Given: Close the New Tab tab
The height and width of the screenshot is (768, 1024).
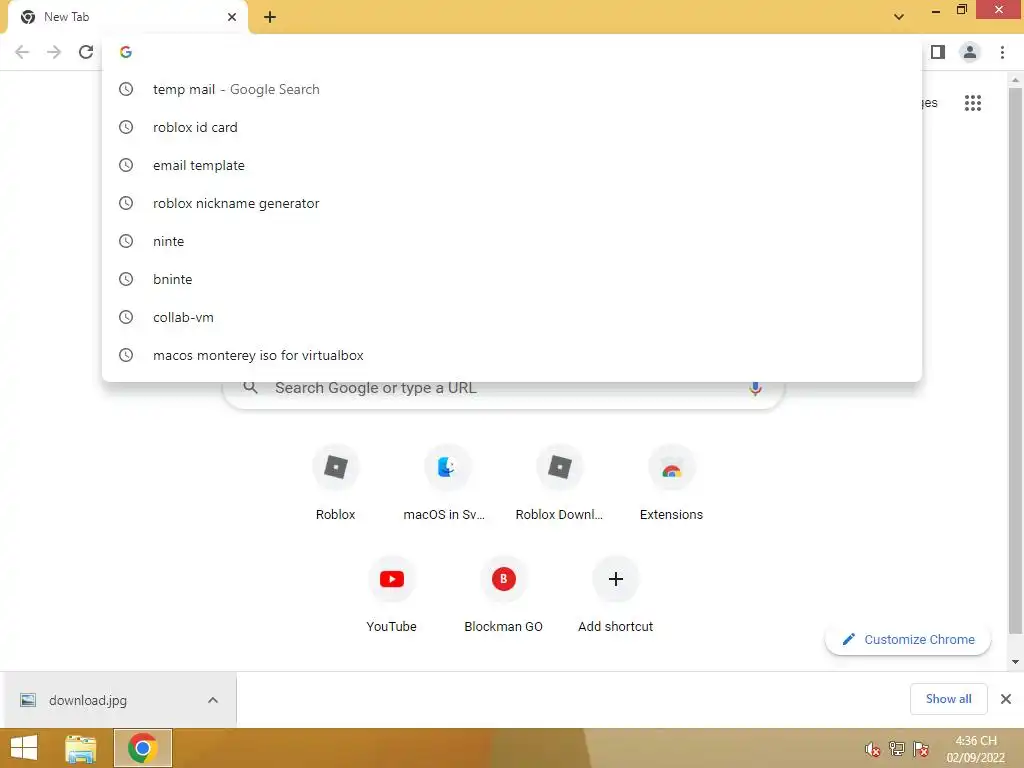Looking at the screenshot, I should (232, 17).
